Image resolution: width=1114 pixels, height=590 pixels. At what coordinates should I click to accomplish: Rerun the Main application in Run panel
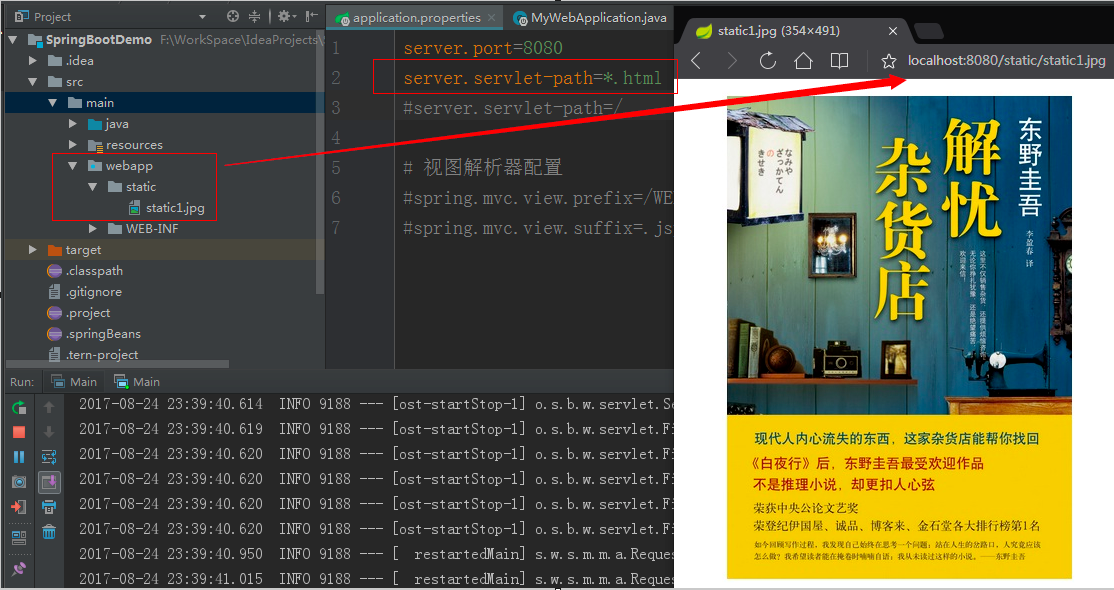point(19,407)
